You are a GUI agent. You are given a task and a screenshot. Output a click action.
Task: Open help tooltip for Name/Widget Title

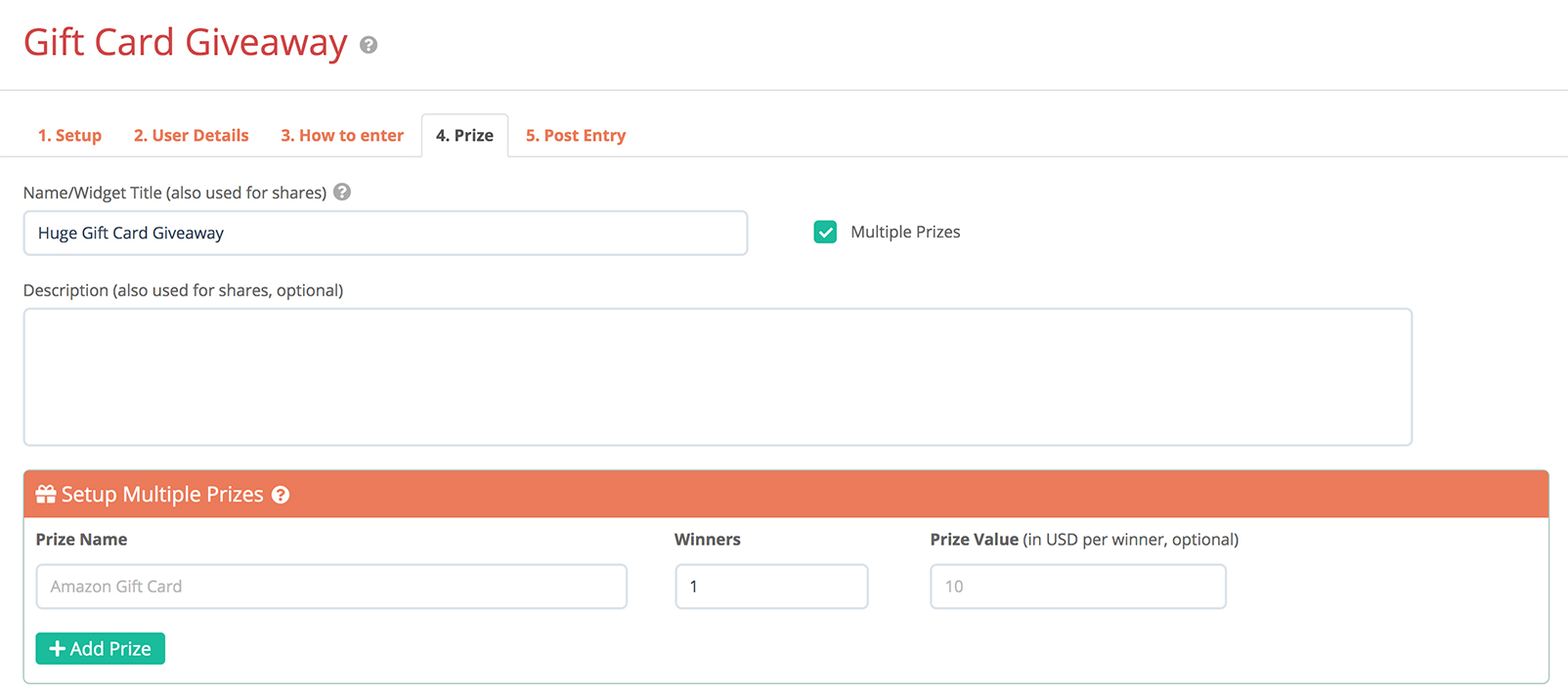[x=342, y=192]
